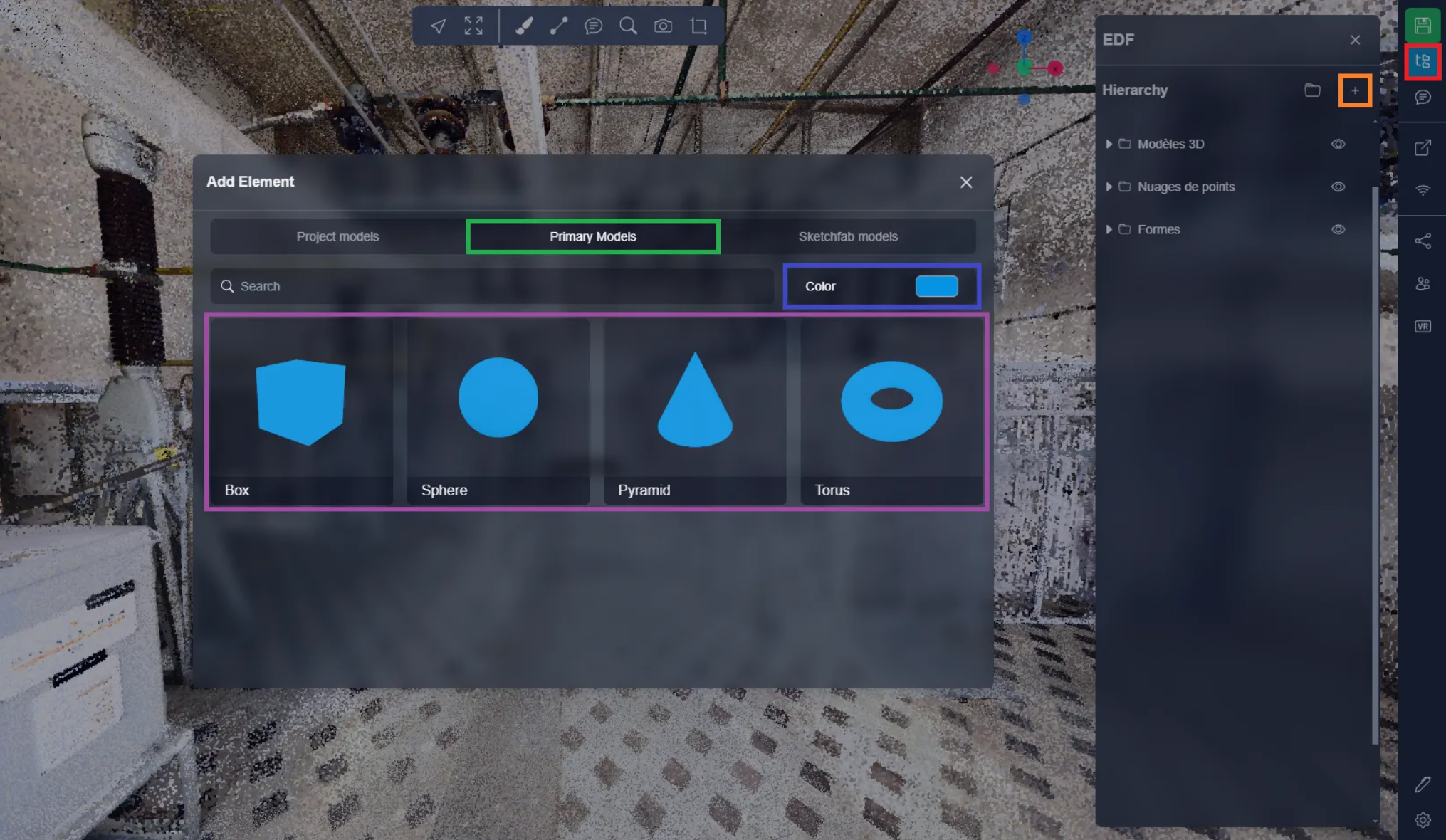Click the navigation arrow tool icon

[438, 26]
